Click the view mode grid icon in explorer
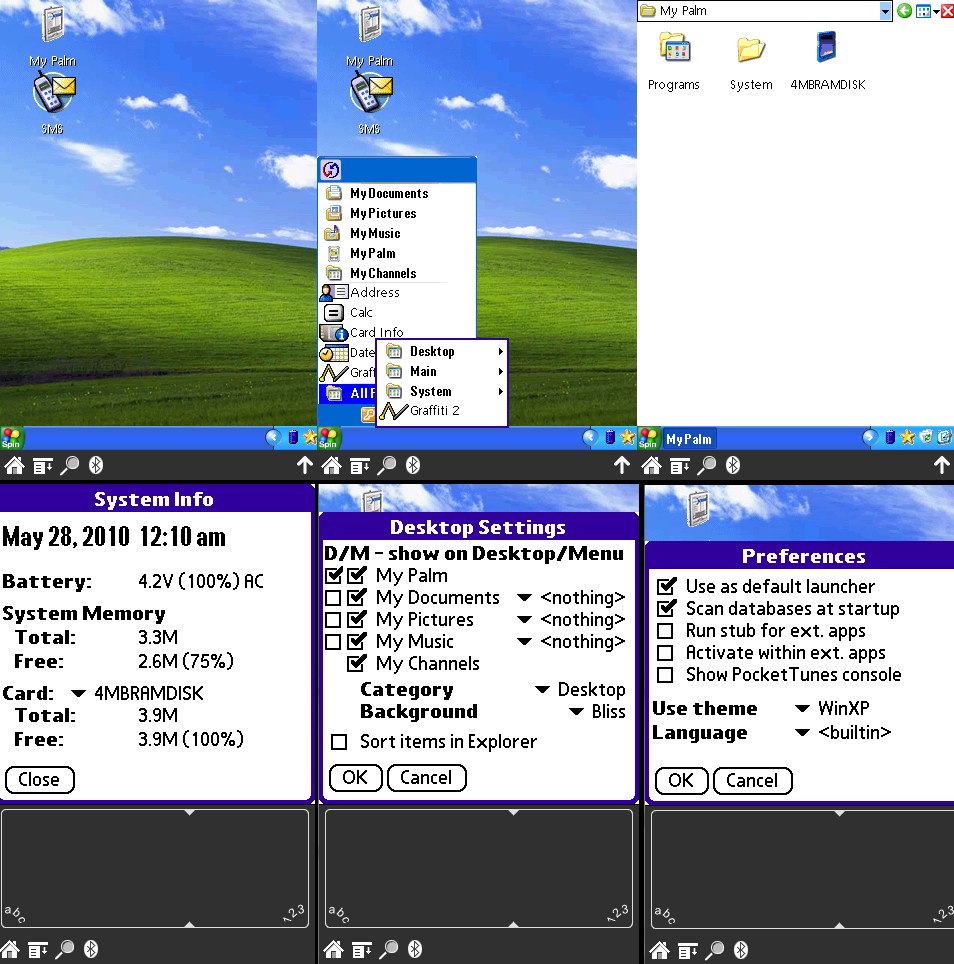 pos(923,11)
